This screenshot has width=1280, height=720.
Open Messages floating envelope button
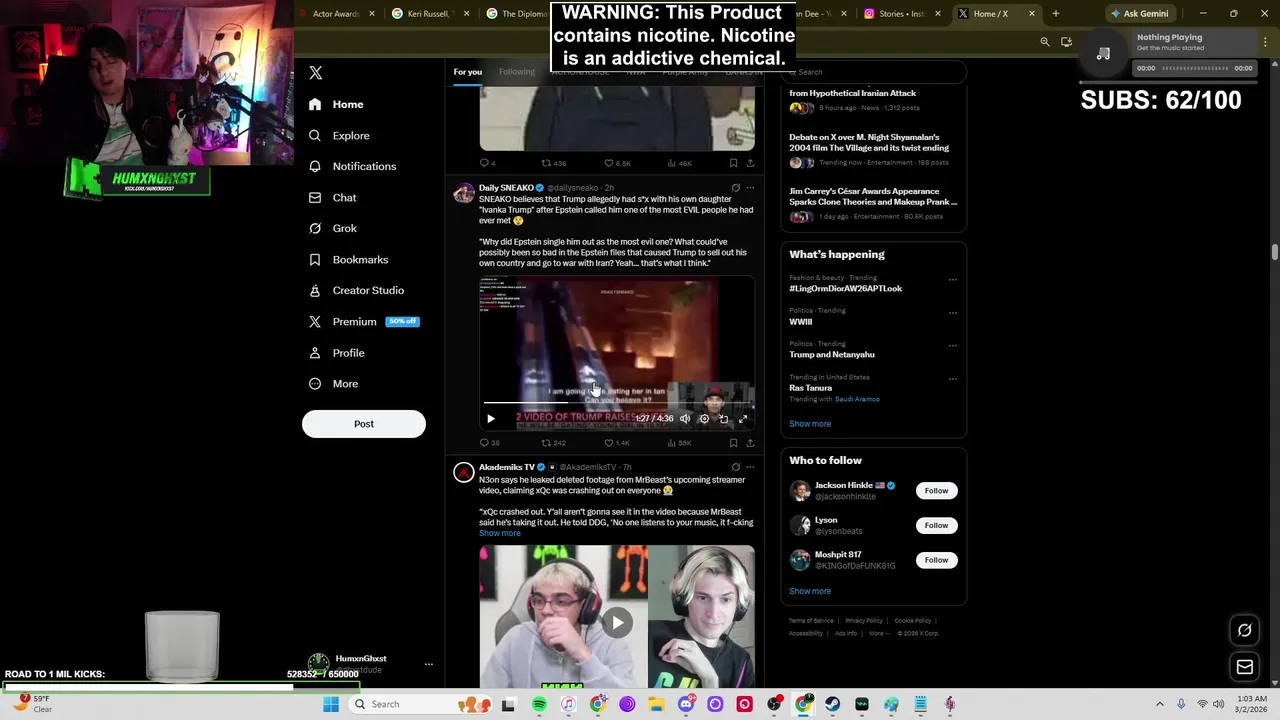tap(1245, 667)
